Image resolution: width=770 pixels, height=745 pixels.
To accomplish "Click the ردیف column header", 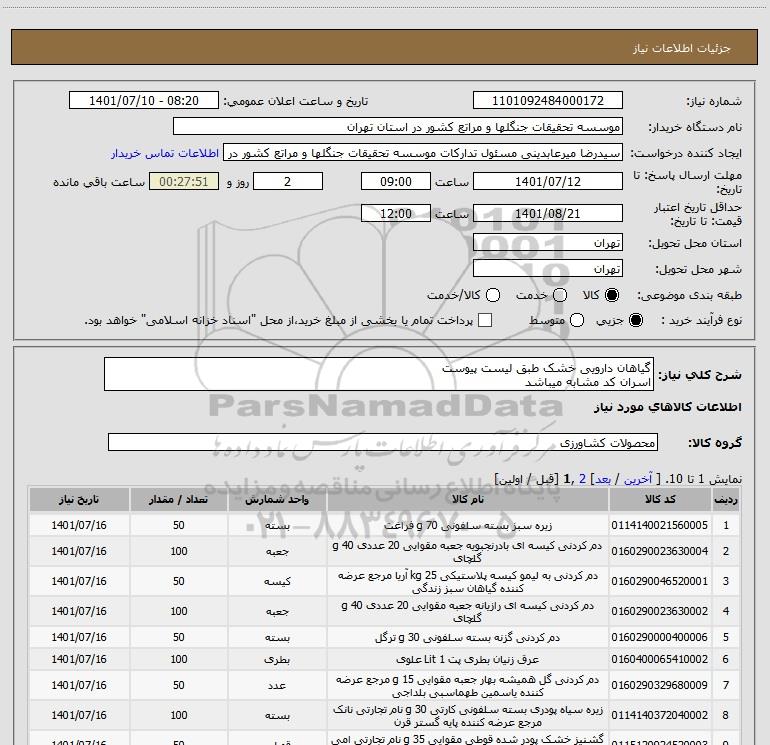I will [725, 499].
